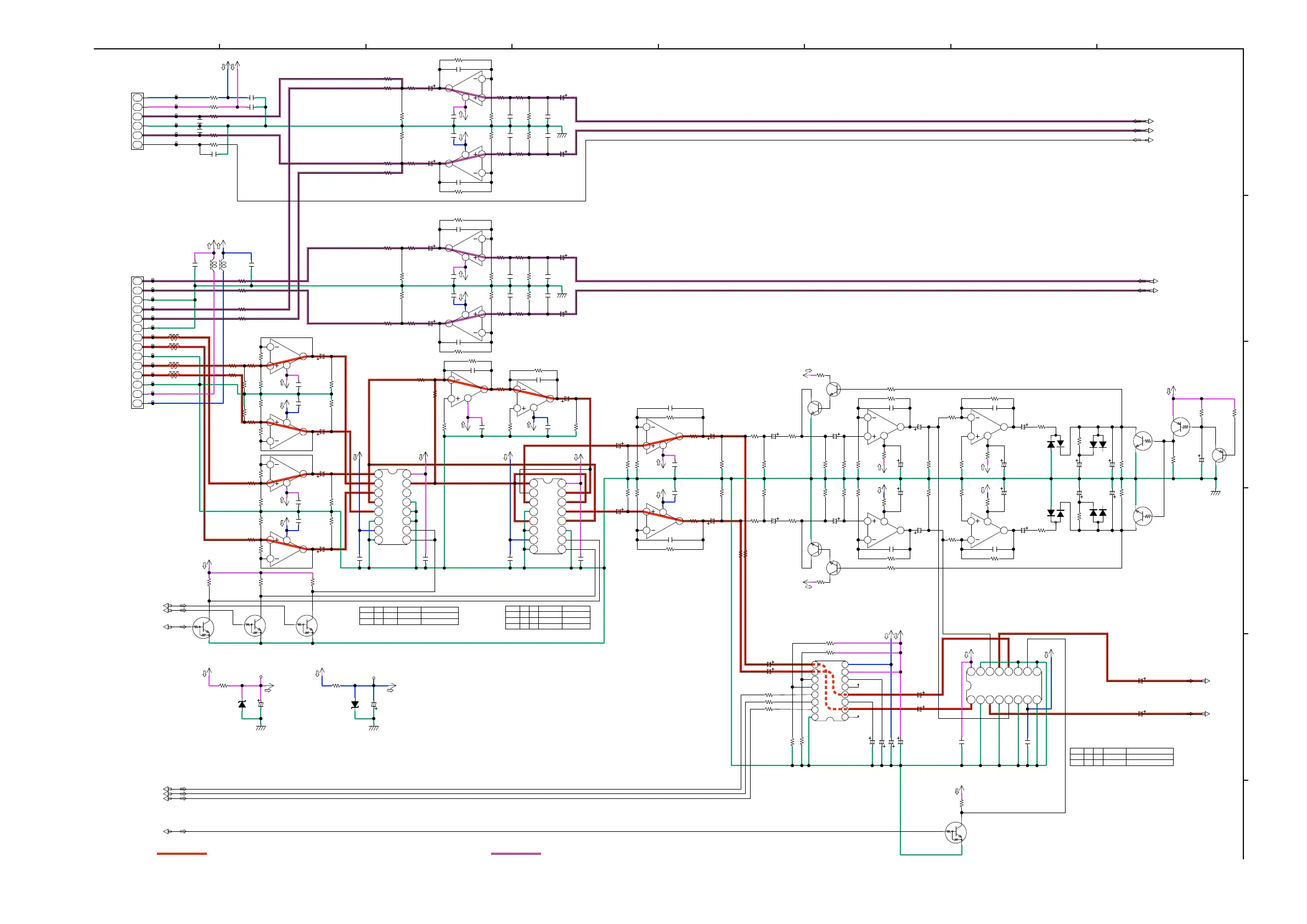Click the ground symbol under the blue regulator

pyautogui.click(x=374, y=727)
